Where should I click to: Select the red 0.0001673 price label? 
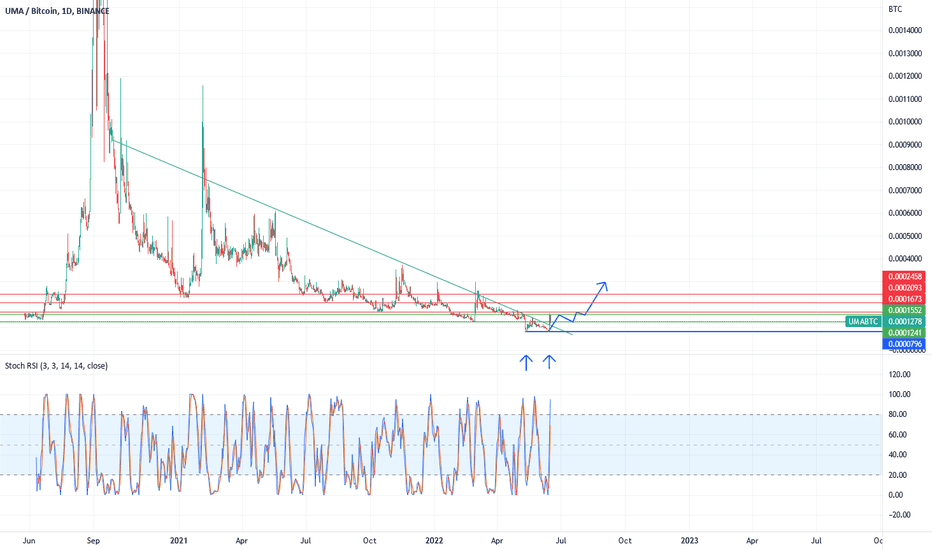[x=904, y=299]
